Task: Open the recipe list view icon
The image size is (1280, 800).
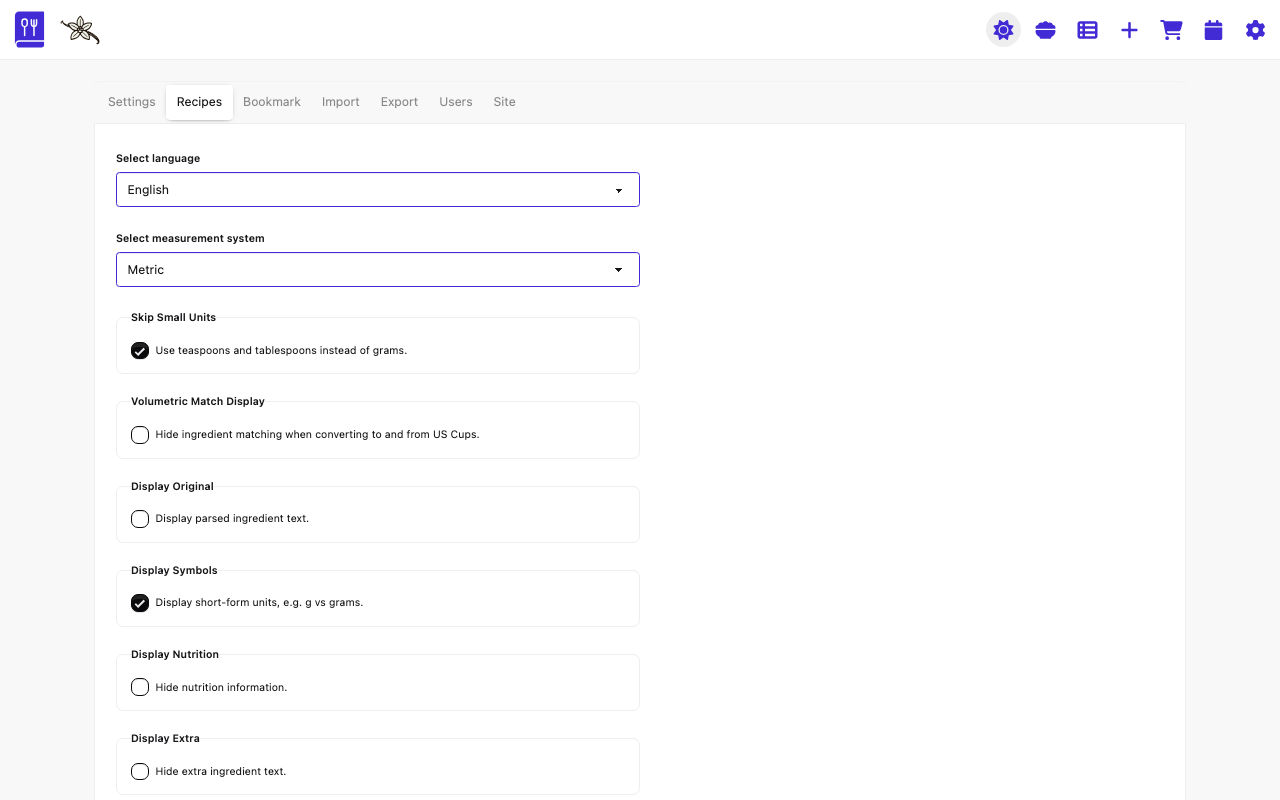Action: (1087, 30)
